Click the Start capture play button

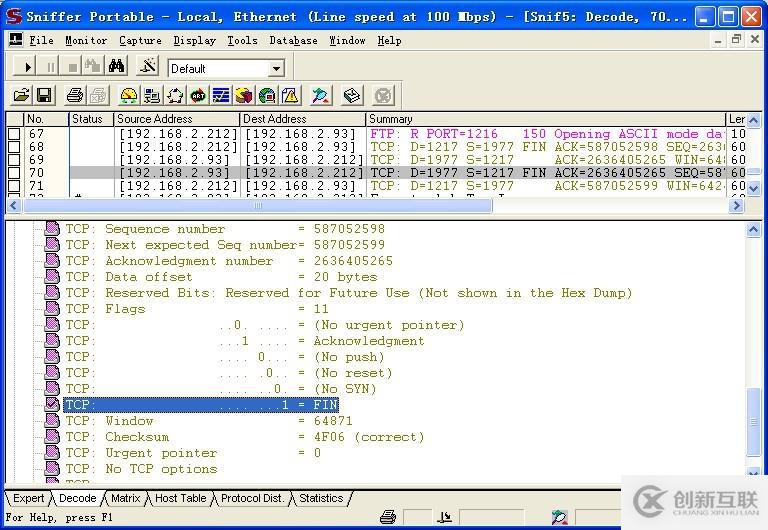[x=27, y=67]
